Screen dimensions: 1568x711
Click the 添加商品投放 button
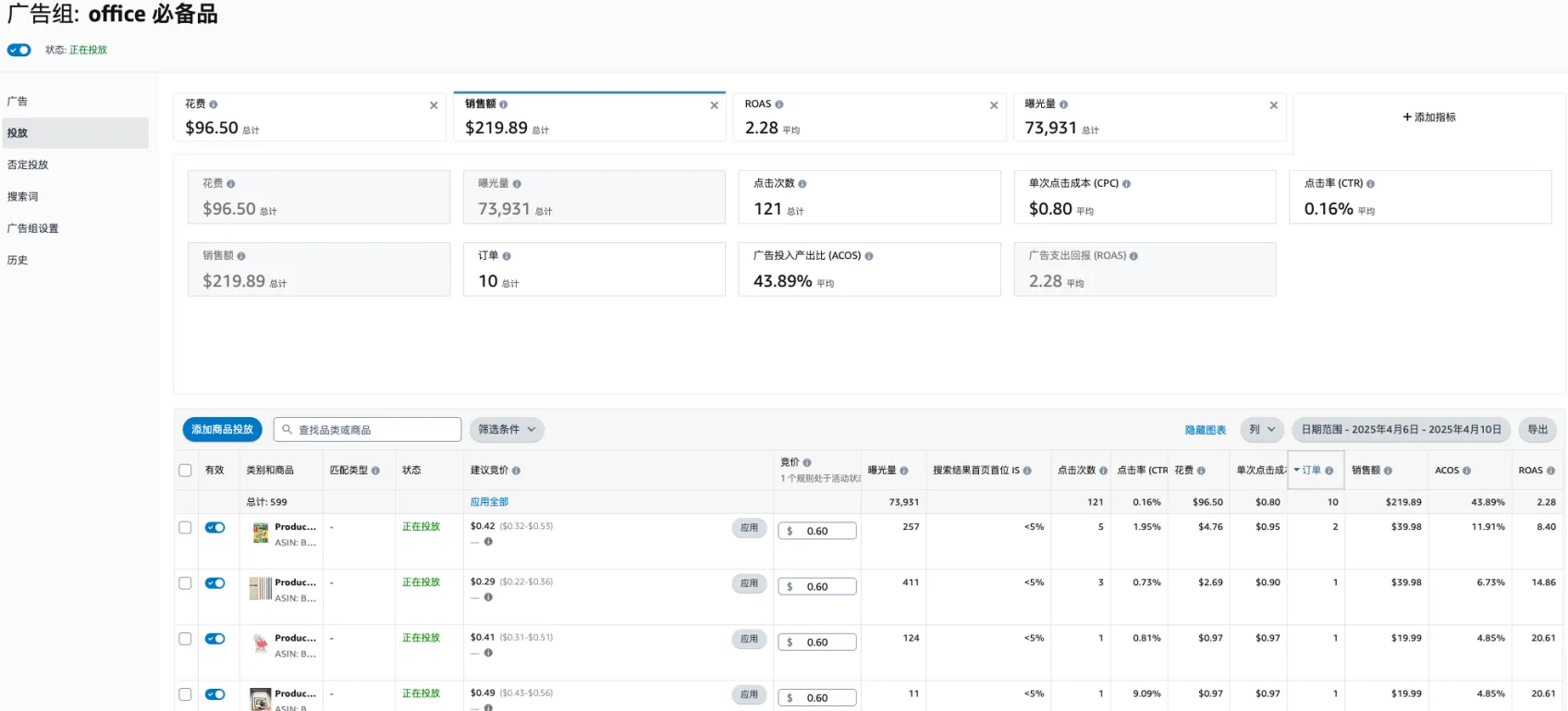pos(223,430)
